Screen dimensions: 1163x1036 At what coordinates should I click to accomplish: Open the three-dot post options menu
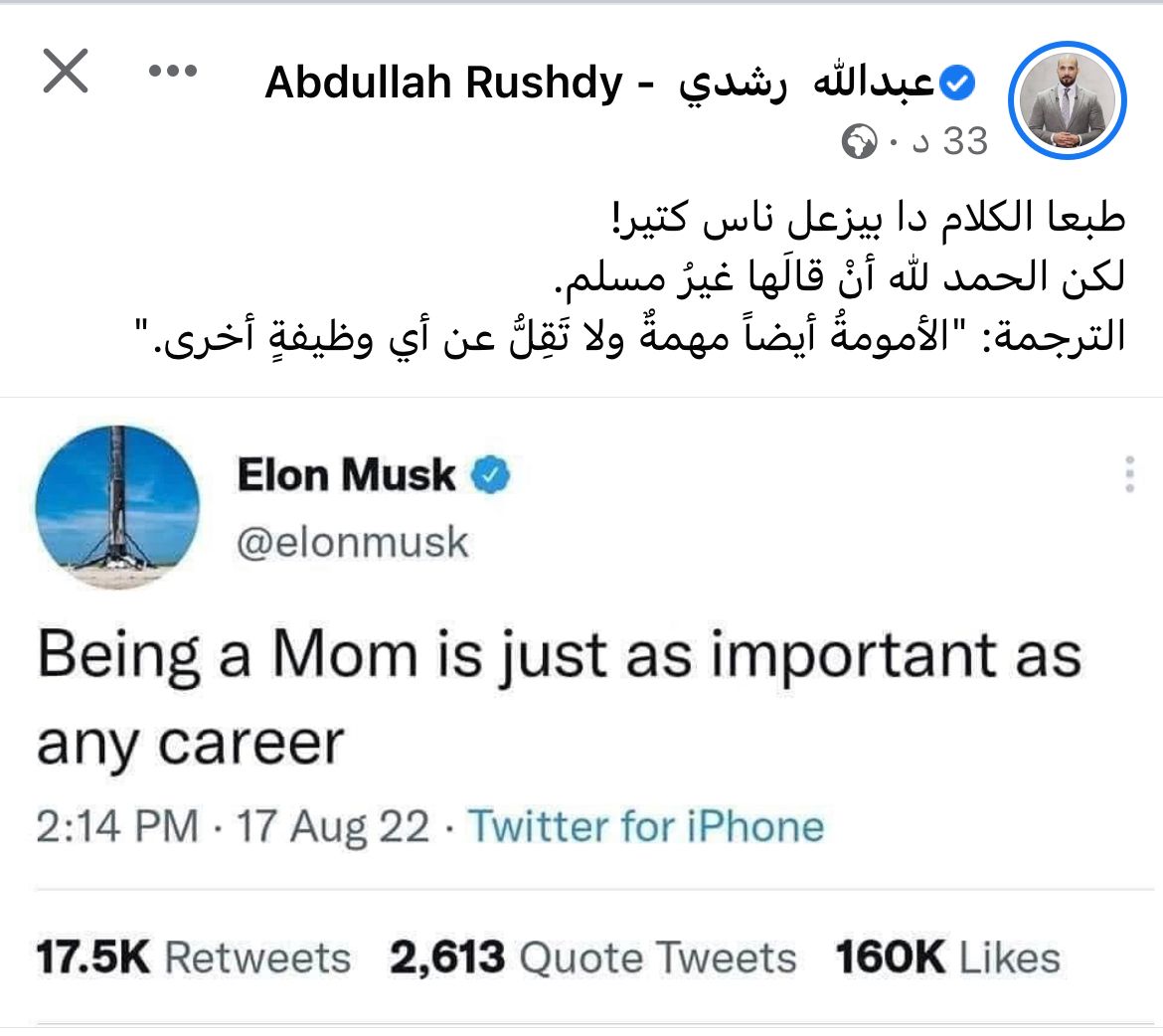click(173, 72)
